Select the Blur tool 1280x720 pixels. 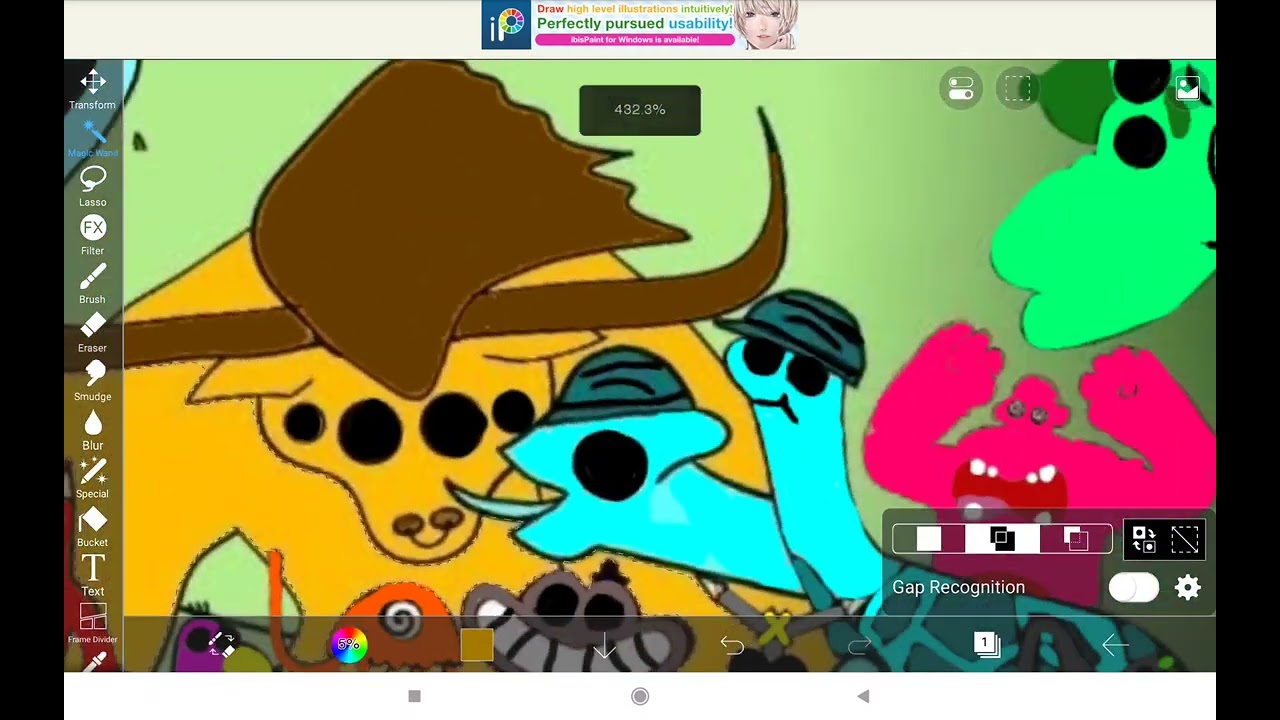click(x=93, y=430)
